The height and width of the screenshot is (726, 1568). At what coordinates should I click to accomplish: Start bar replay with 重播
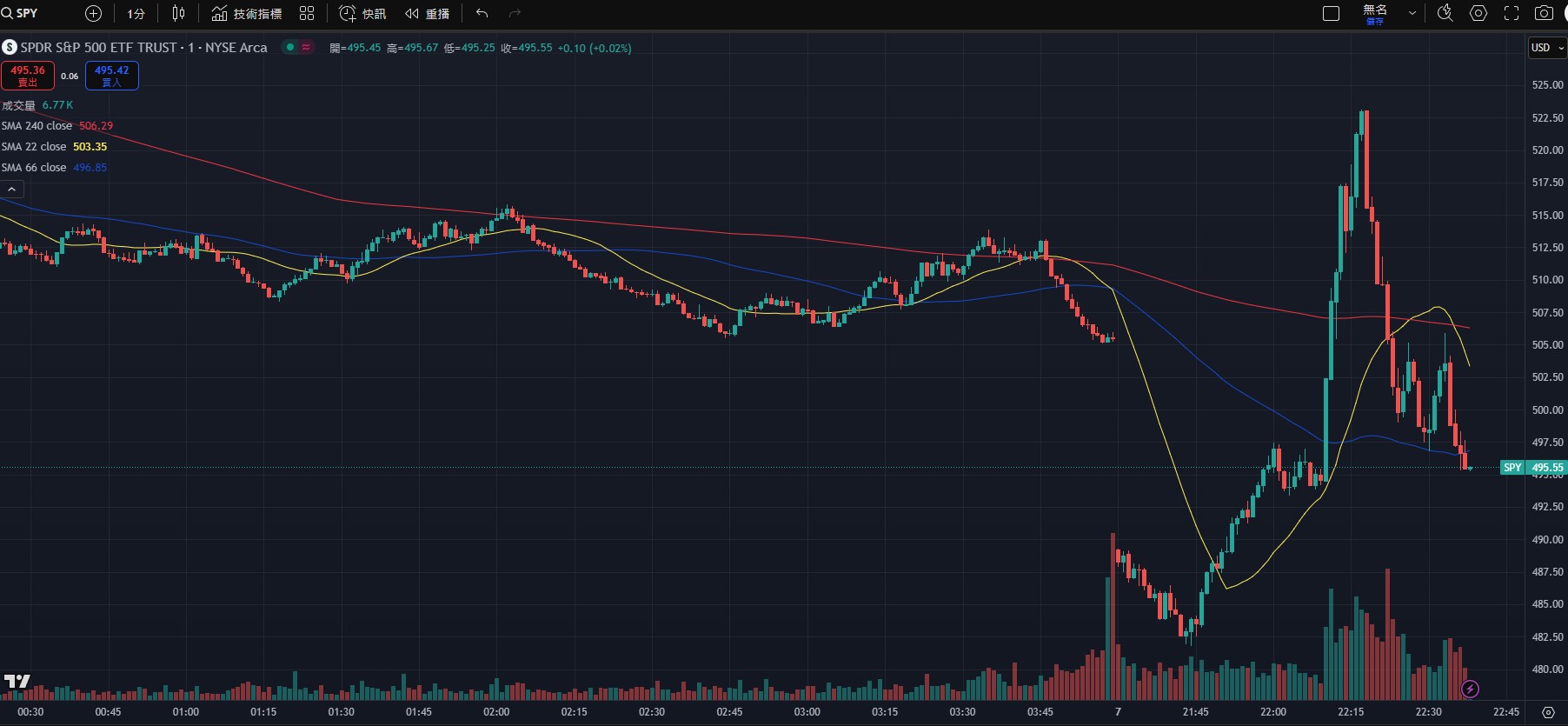428,13
